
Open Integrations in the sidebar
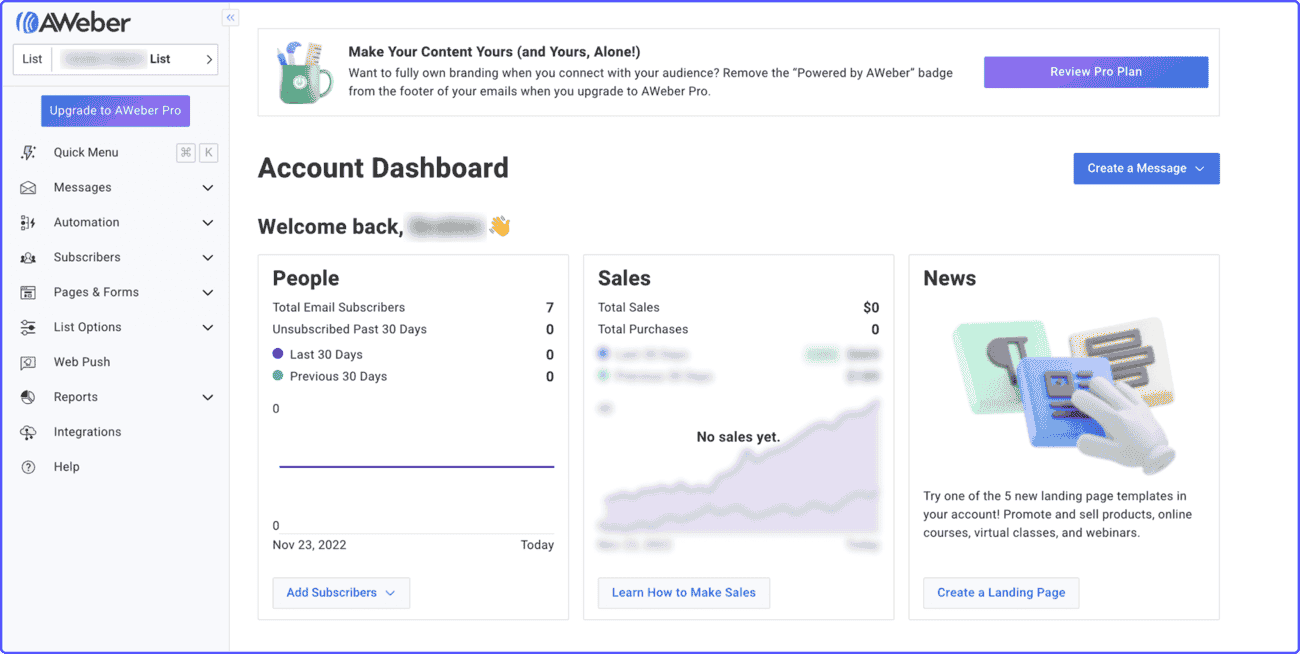click(x=87, y=433)
